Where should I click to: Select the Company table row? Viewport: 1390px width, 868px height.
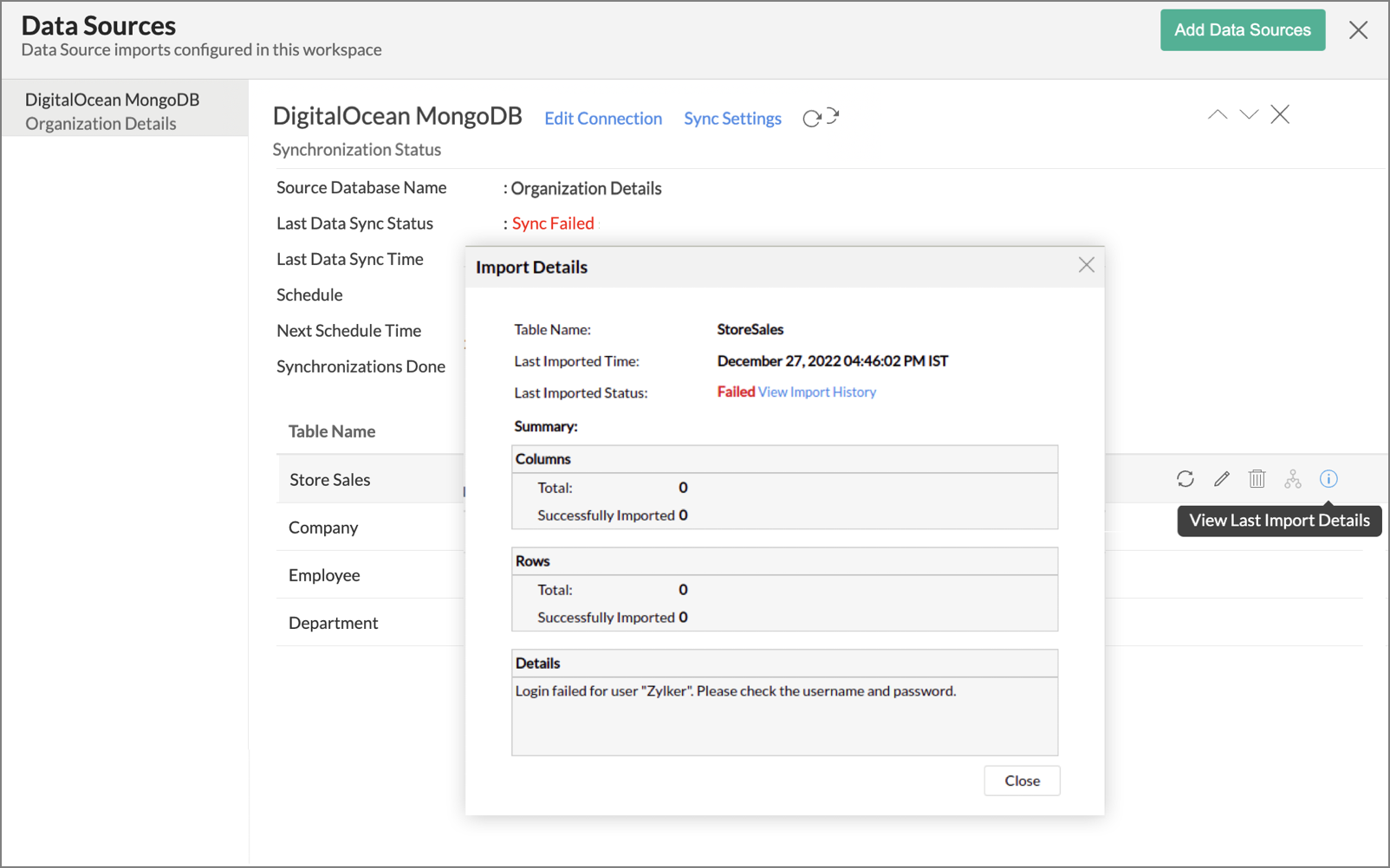click(x=323, y=528)
